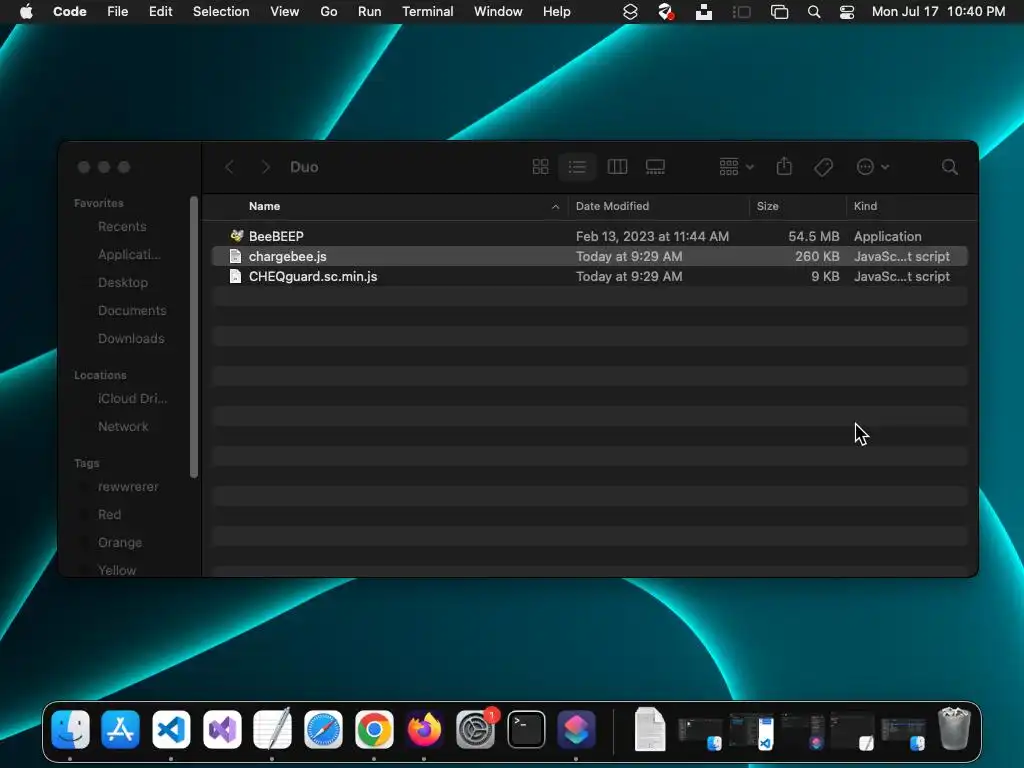Click Feb 13, 2023 at 11:44 AM date
This screenshot has width=1024, height=768.
[x=652, y=236]
